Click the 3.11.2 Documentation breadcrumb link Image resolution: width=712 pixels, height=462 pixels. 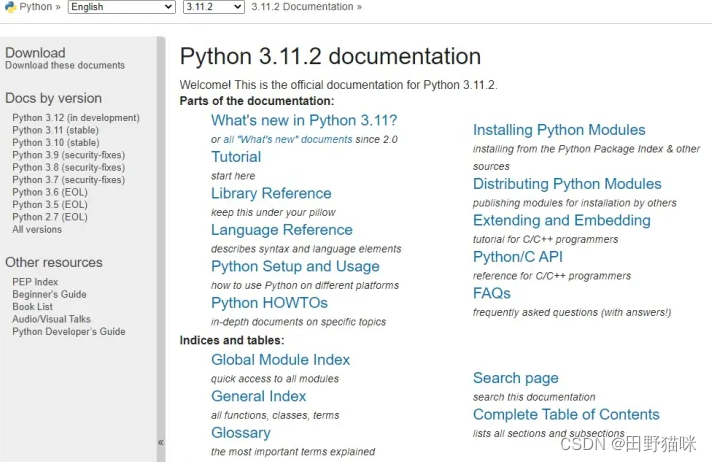pyautogui.click(x=302, y=7)
